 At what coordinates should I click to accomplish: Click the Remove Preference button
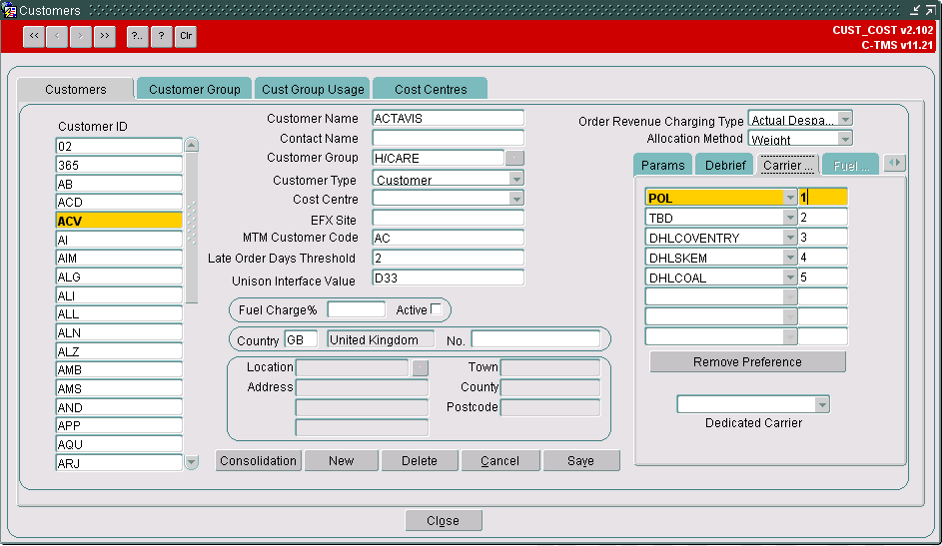coord(747,362)
